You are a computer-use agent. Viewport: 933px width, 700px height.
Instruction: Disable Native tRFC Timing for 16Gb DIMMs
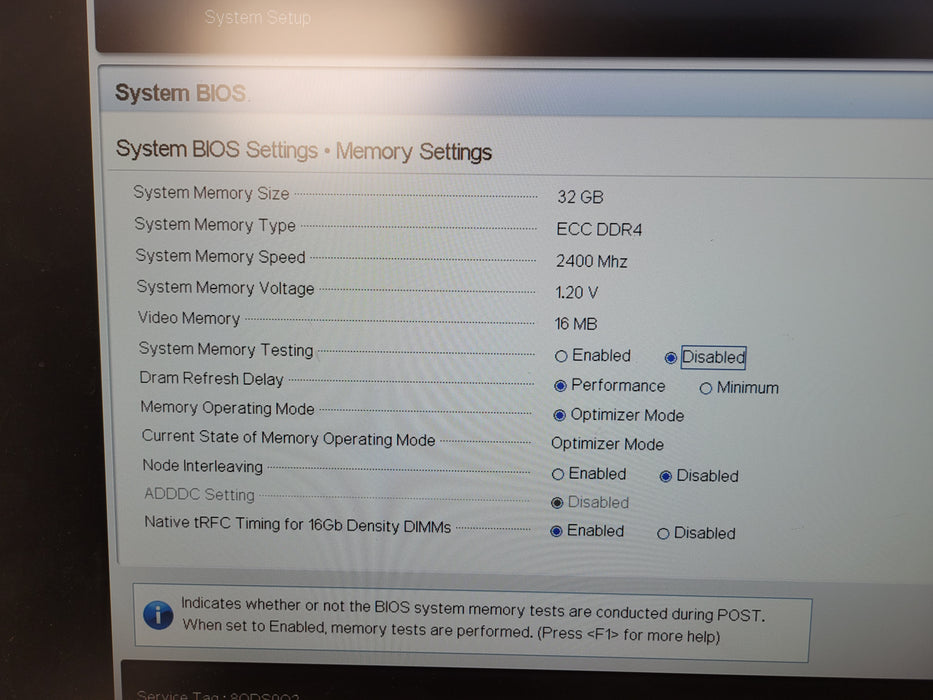coord(663,534)
